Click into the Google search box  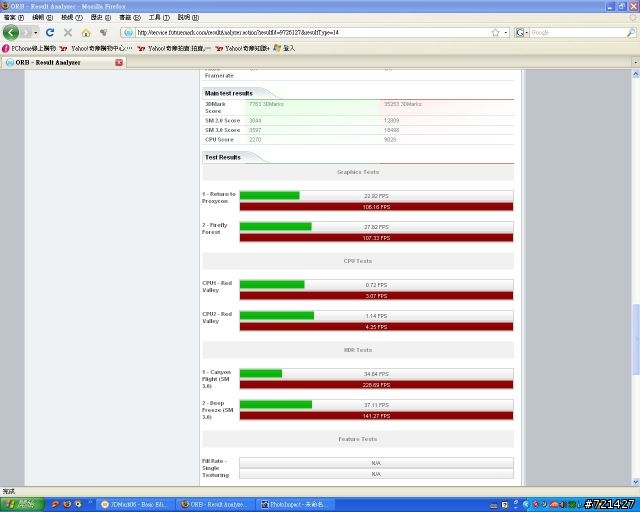point(578,32)
